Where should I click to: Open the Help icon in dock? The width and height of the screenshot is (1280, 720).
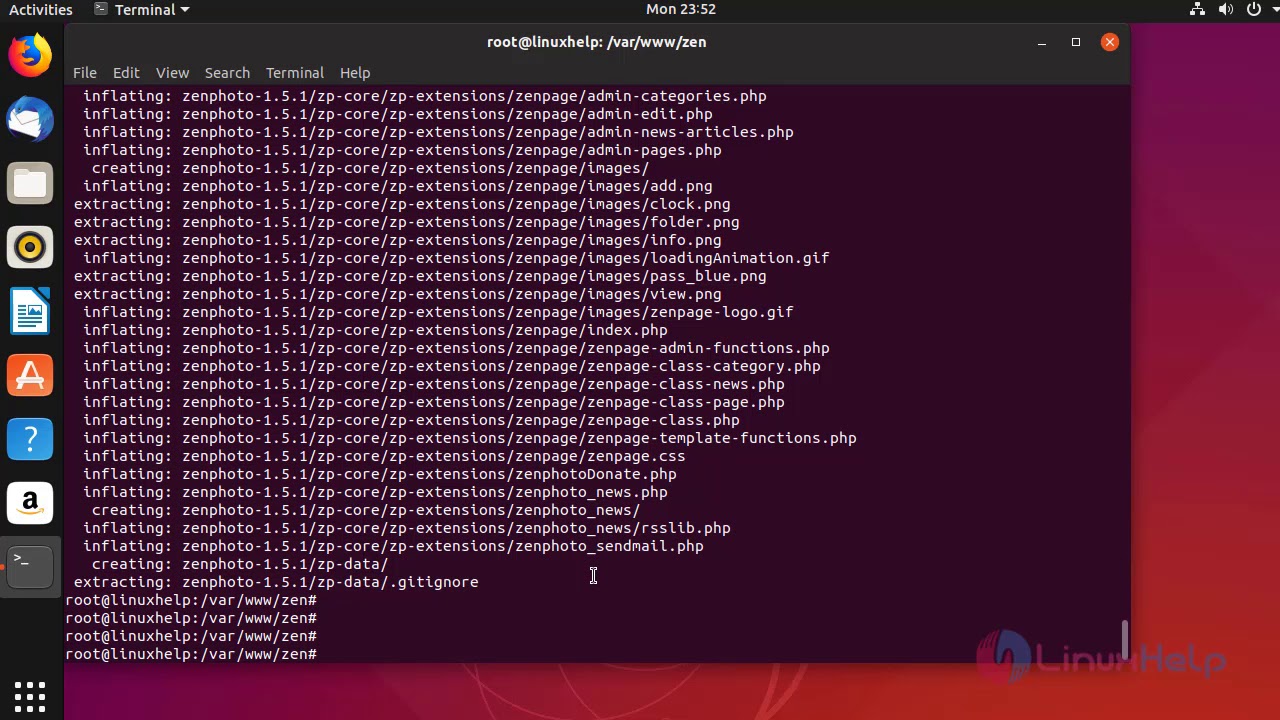tap(30, 439)
